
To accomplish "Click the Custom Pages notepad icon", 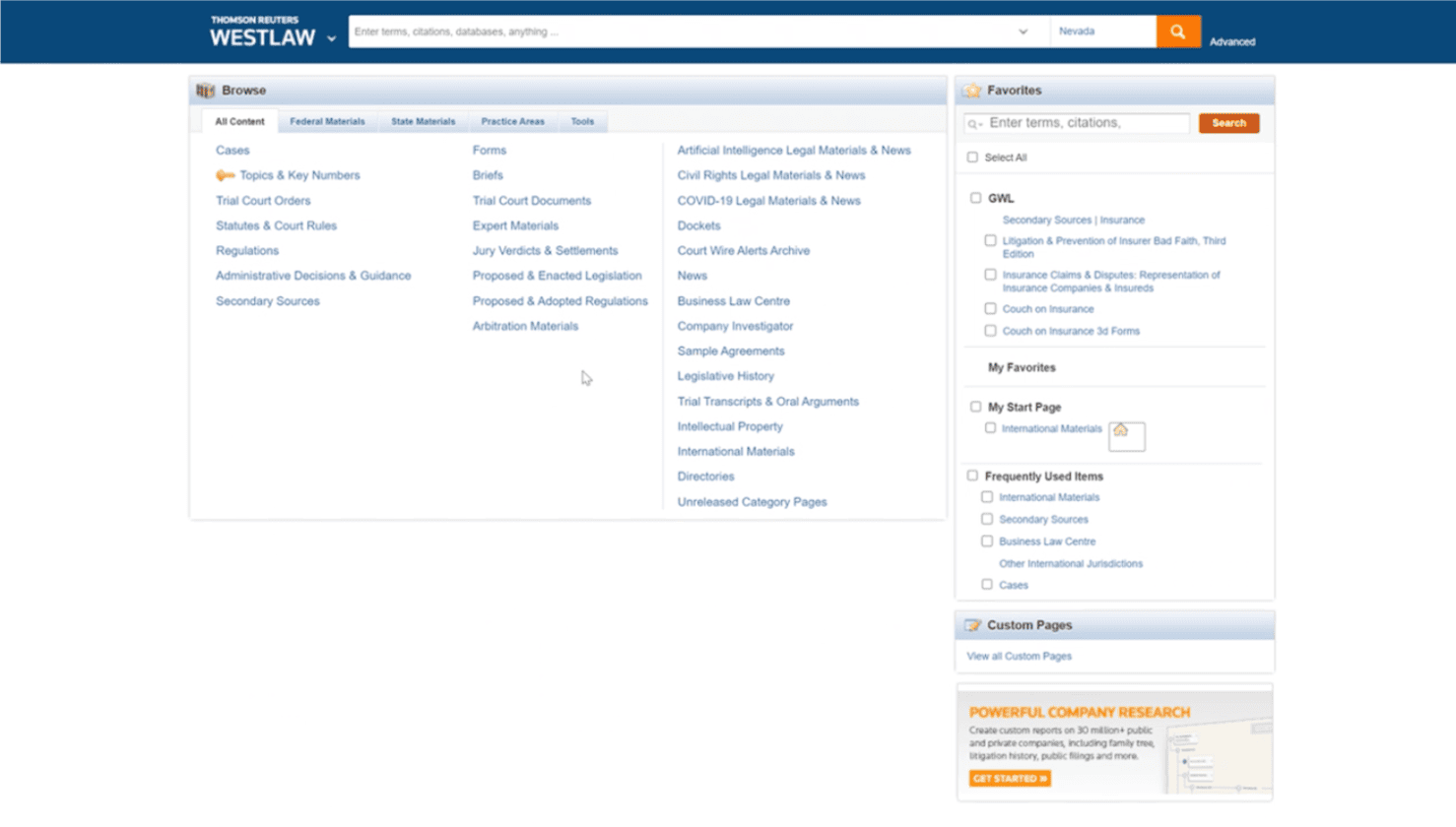I will click(973, 625).
